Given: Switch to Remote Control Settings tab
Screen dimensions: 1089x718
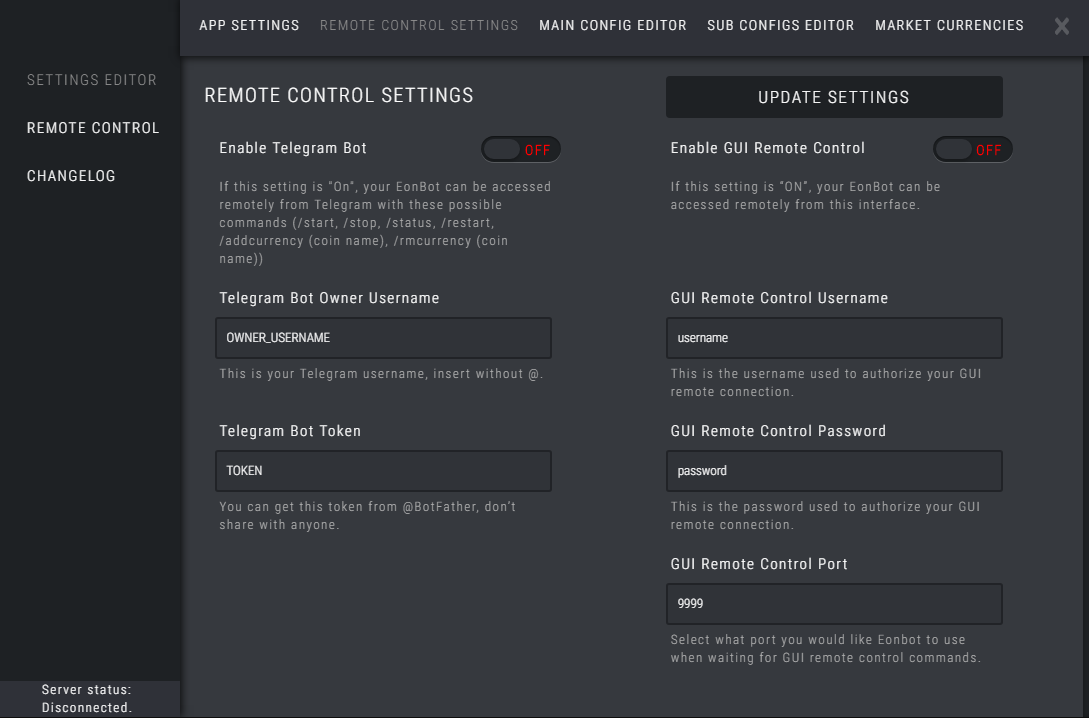Looking at the screenshot, I should (419, 26).
